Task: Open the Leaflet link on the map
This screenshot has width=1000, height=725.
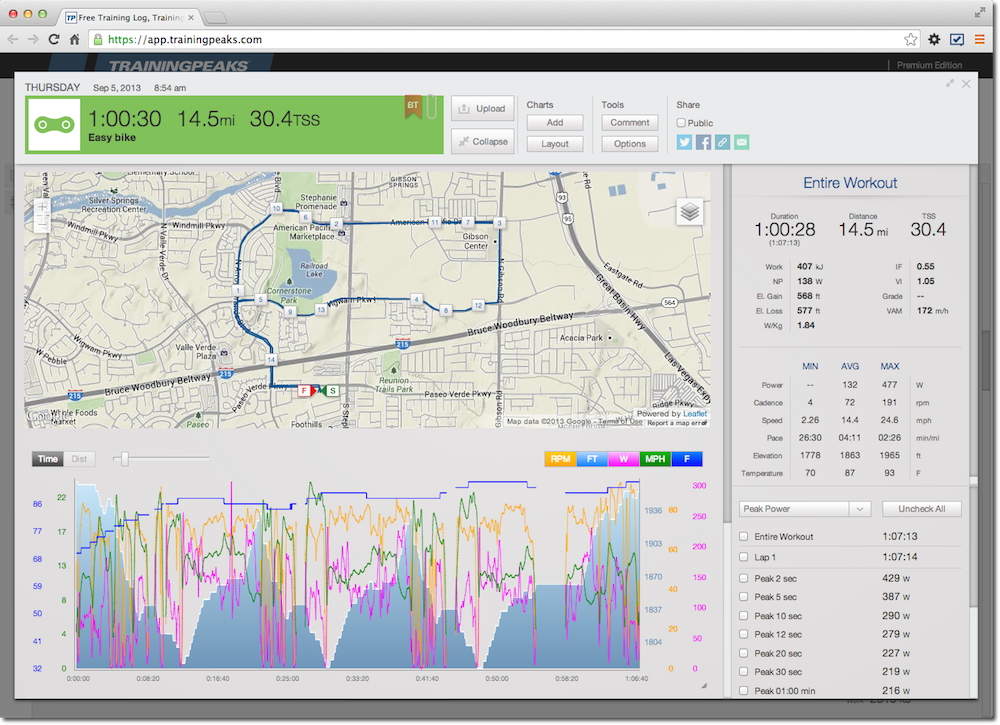Action: (x=695, y=413)
